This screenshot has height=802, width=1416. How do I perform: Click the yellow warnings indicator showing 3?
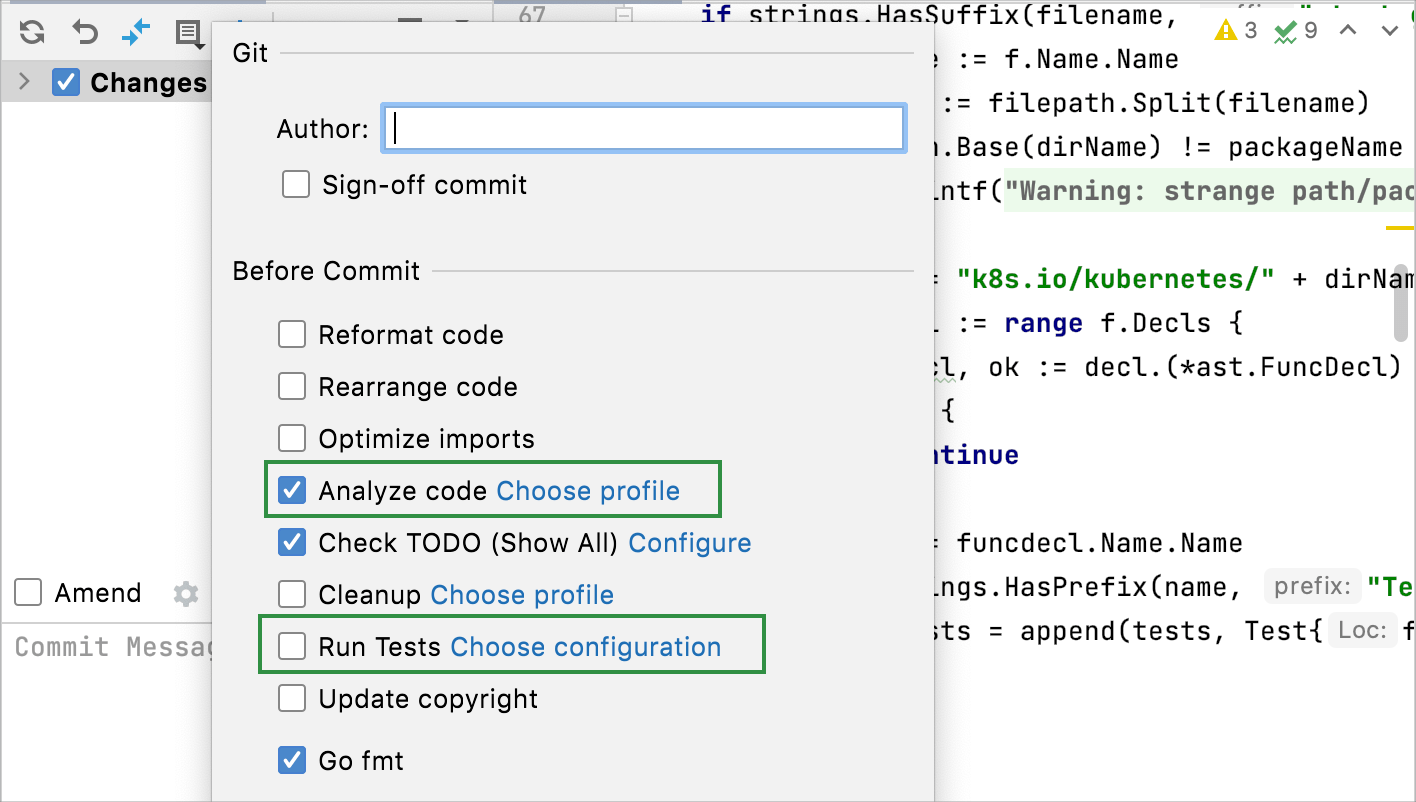[1236, 31]
